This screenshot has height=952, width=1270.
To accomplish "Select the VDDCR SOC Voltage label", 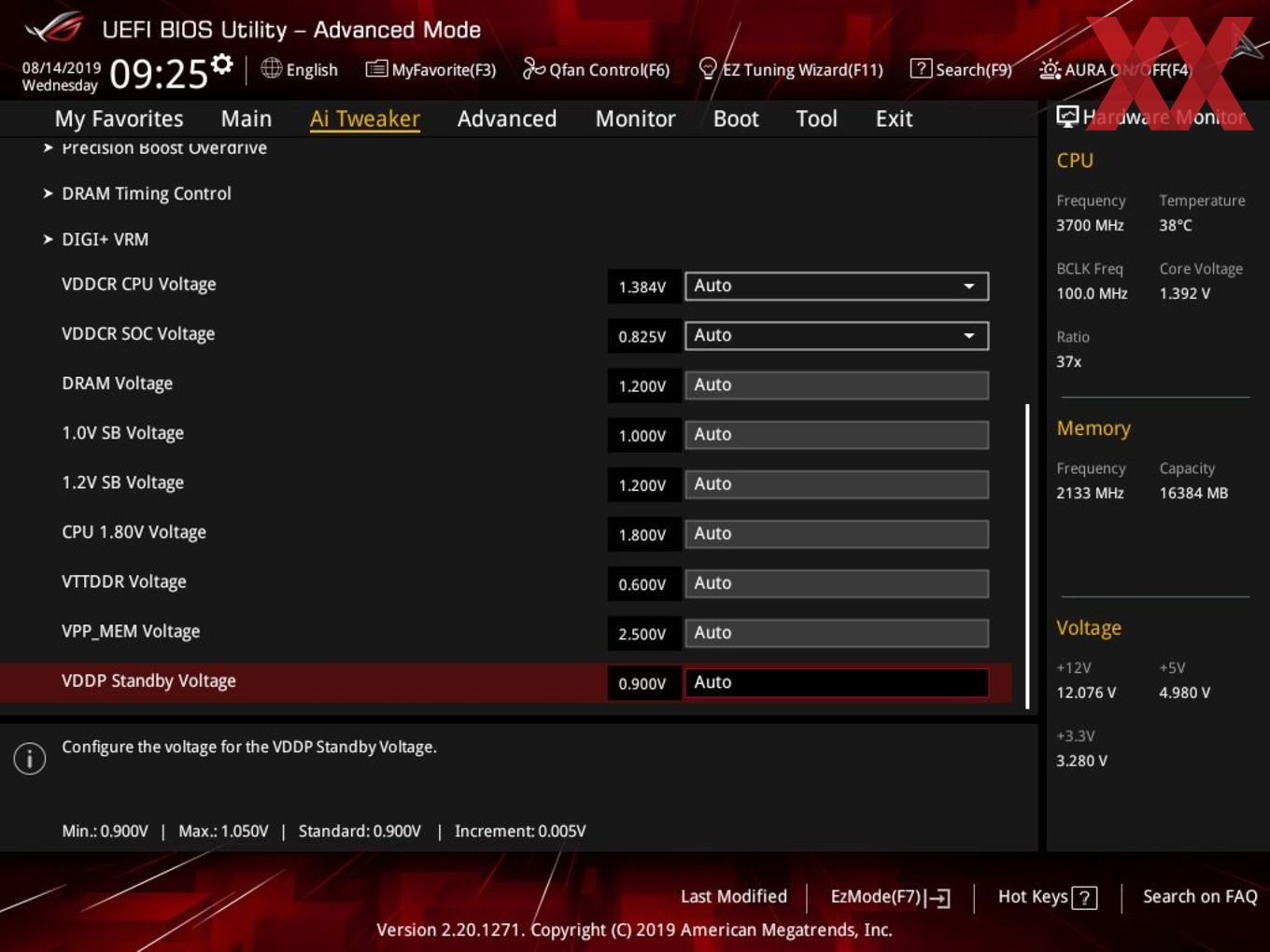I will (x=138, y=333).
